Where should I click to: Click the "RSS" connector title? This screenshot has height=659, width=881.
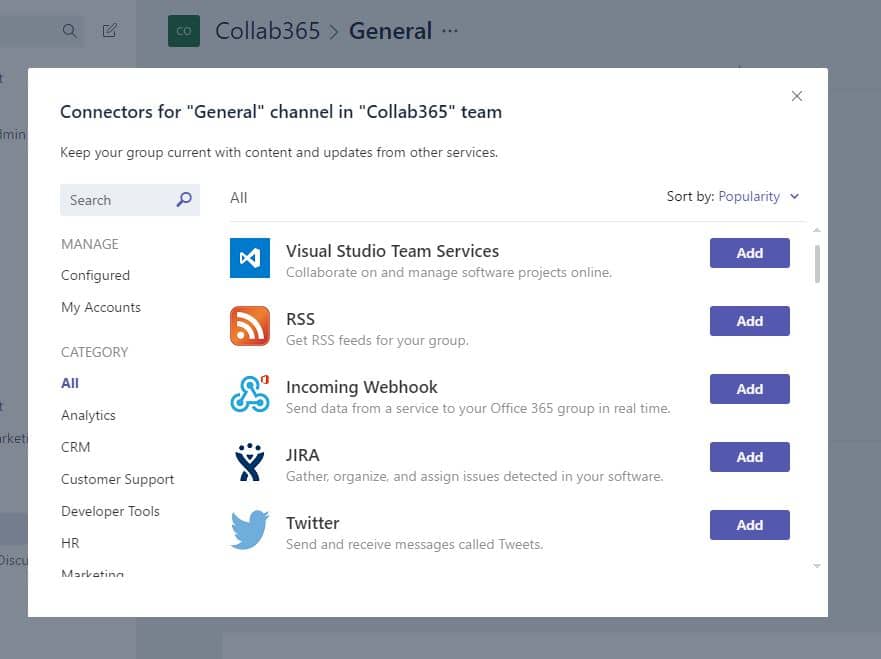tap(301, 319)
